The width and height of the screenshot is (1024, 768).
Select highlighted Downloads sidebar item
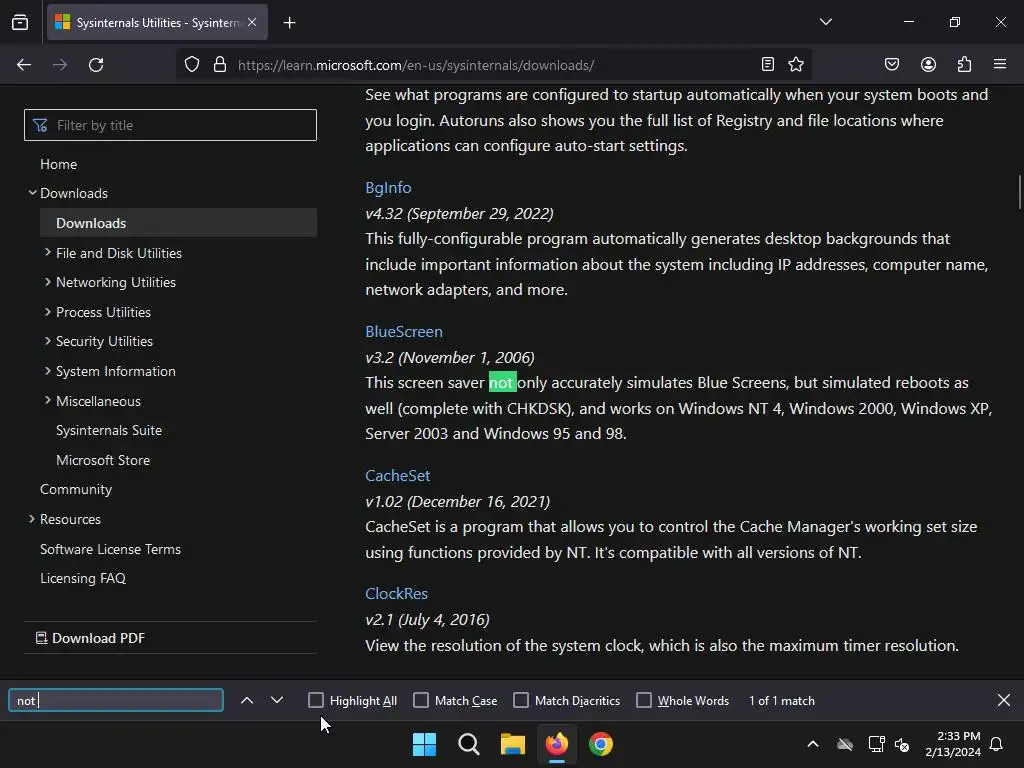(178, 223)
